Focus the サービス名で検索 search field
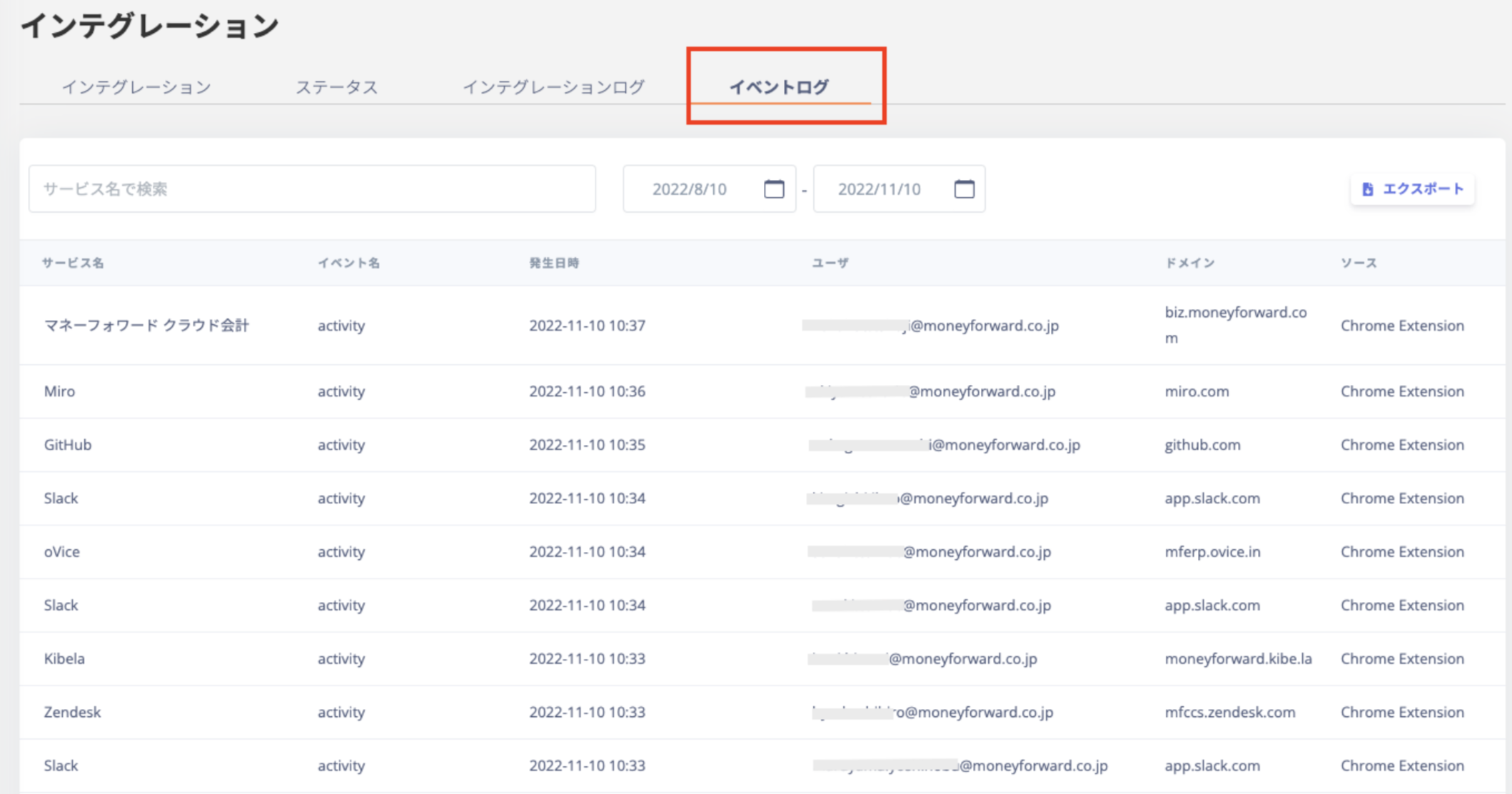Viewport: 1512px width, 794px height. 312,189
